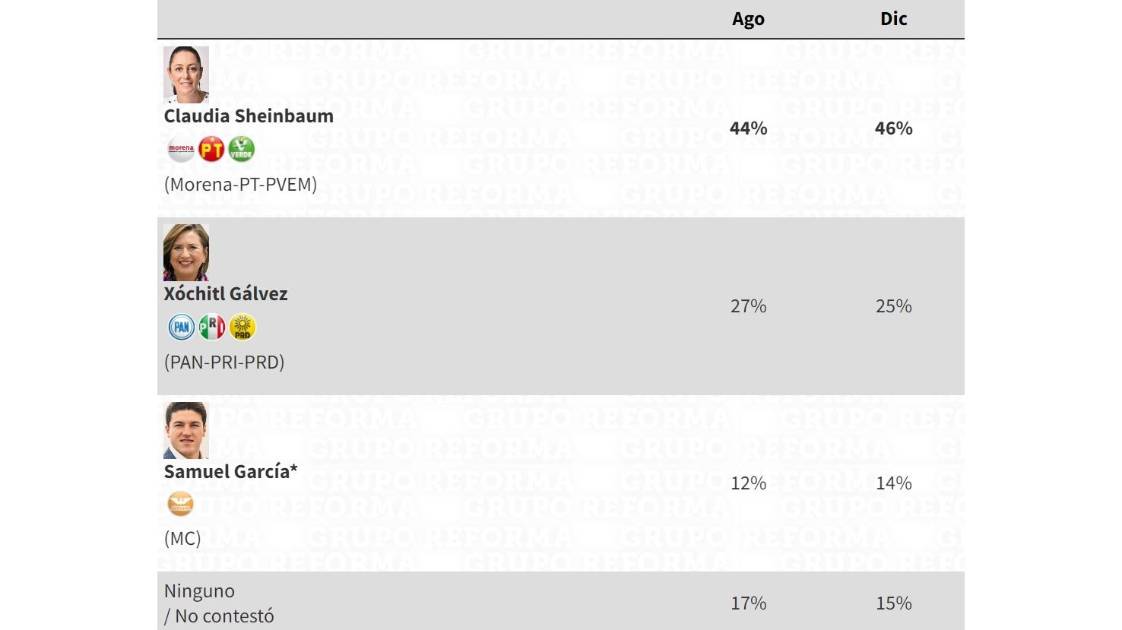Open Xóchitl Gálvez's portrait photo

point(186,252)
